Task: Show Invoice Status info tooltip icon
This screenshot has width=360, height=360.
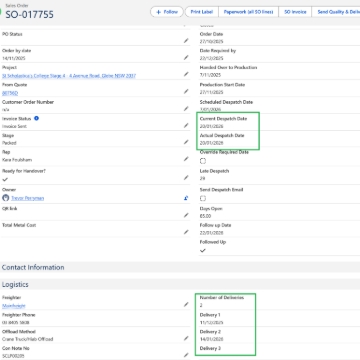Action: 36,118
